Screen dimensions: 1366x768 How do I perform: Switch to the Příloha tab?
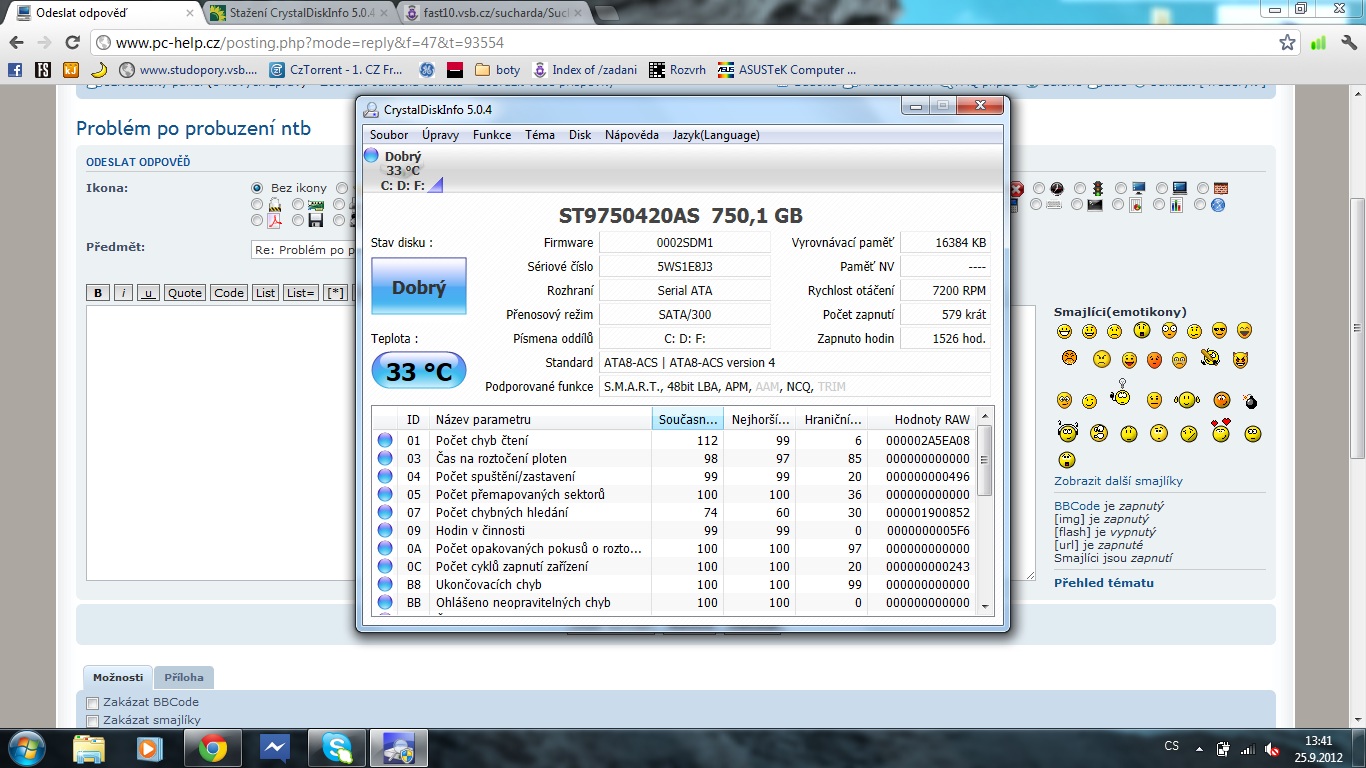pyautogui.click(x=184, y=677)
